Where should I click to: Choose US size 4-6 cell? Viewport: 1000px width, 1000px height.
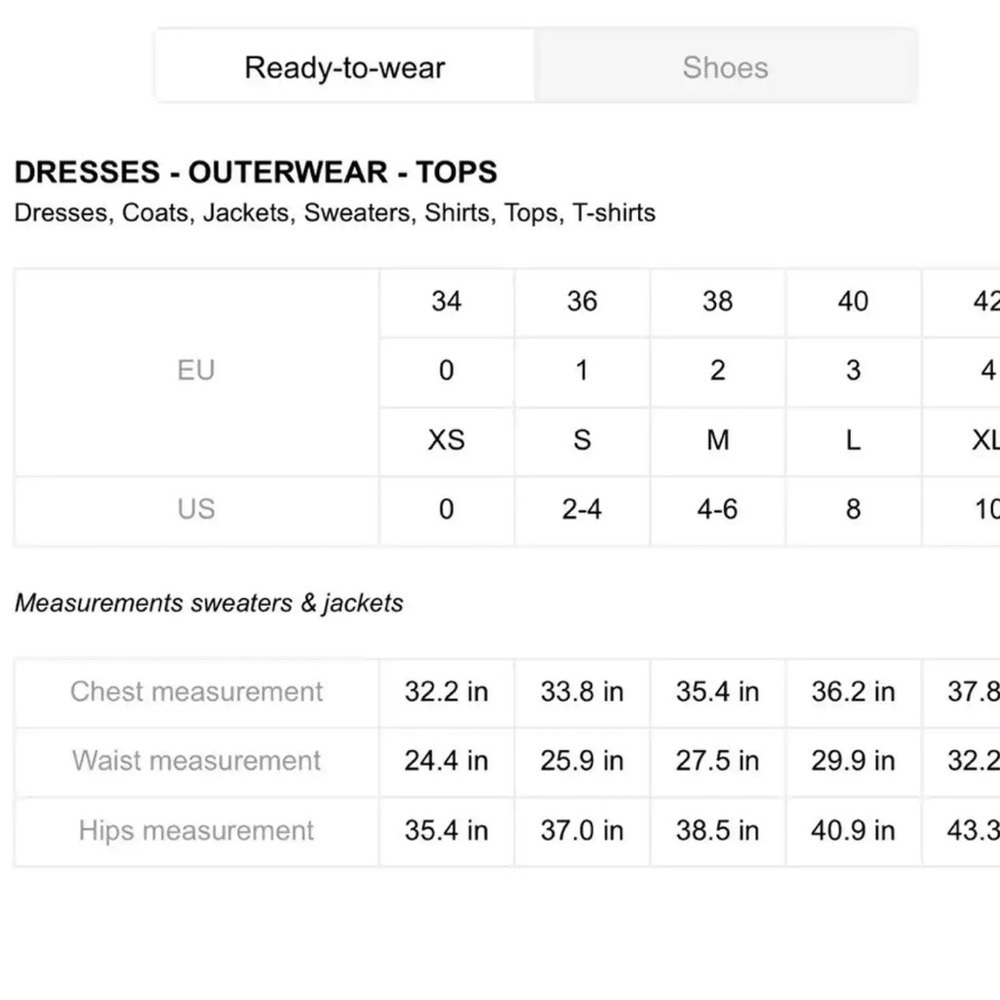717,509
